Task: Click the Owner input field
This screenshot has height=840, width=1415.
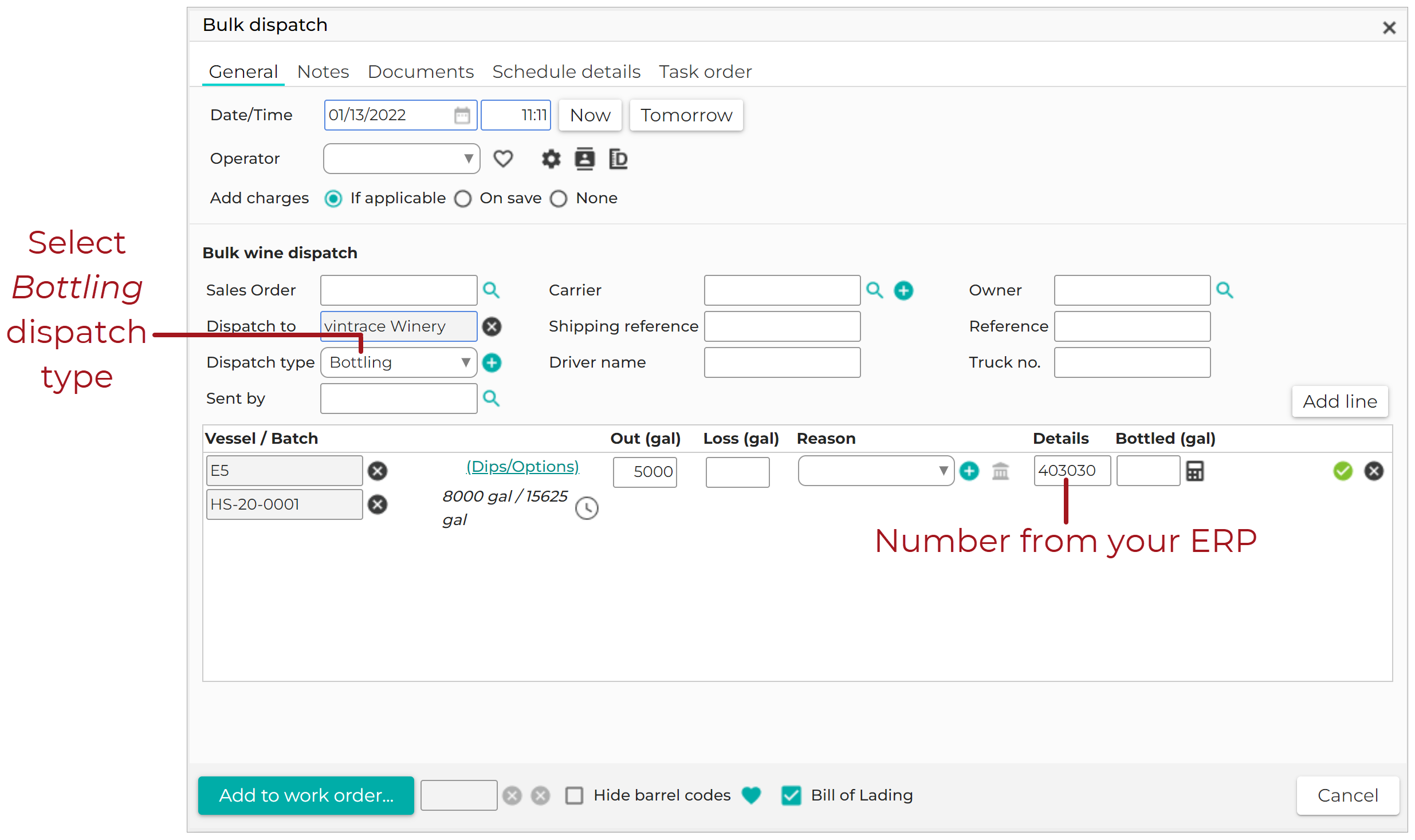Action: point(1132,290)
